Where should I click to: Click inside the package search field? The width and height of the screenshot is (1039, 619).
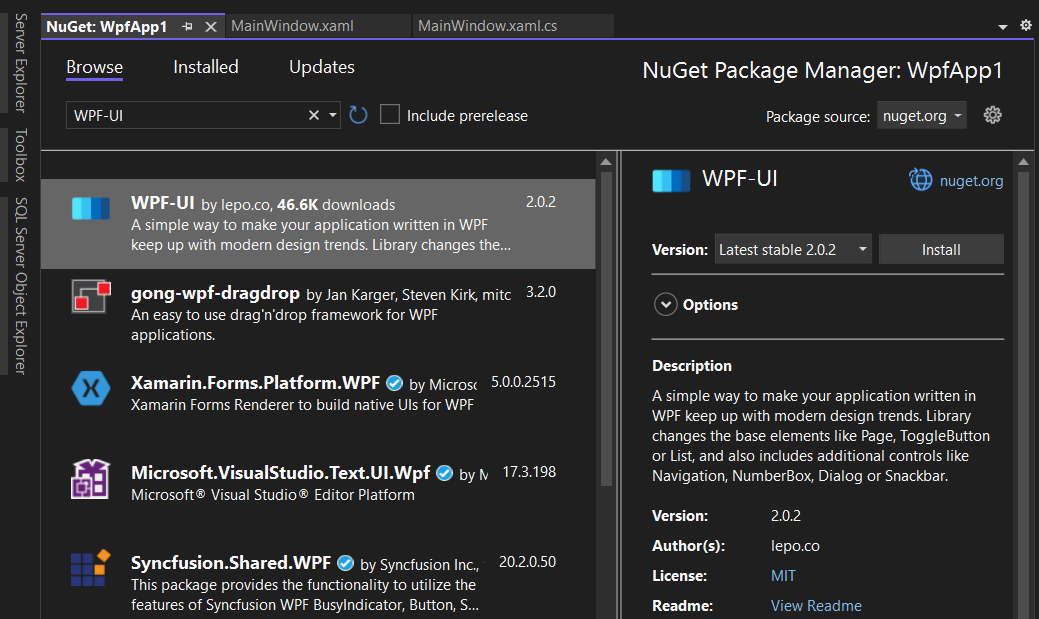click(185, 115)
